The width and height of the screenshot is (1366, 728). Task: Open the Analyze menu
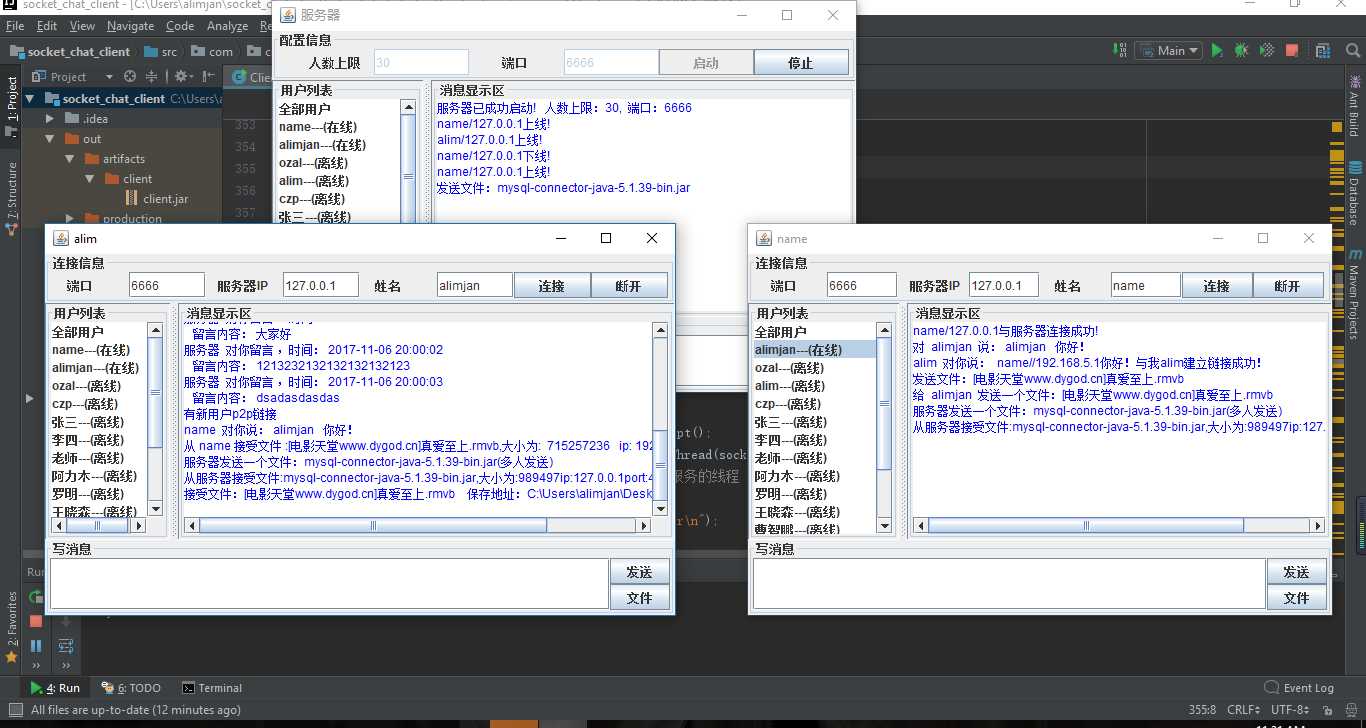coord(227,26)
